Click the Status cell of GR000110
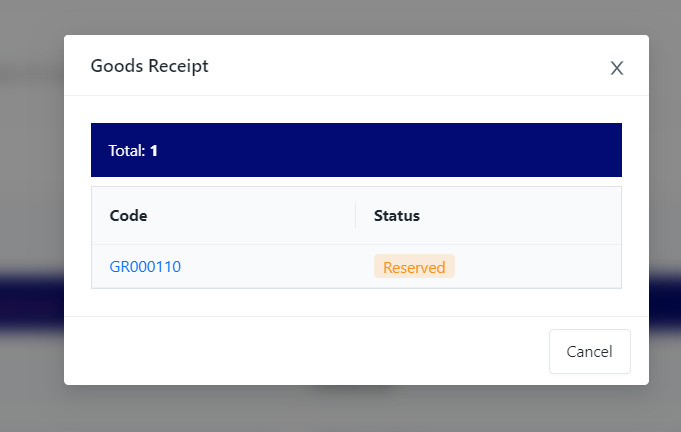This screenshot has height=432, width=681. coord(520,267)
